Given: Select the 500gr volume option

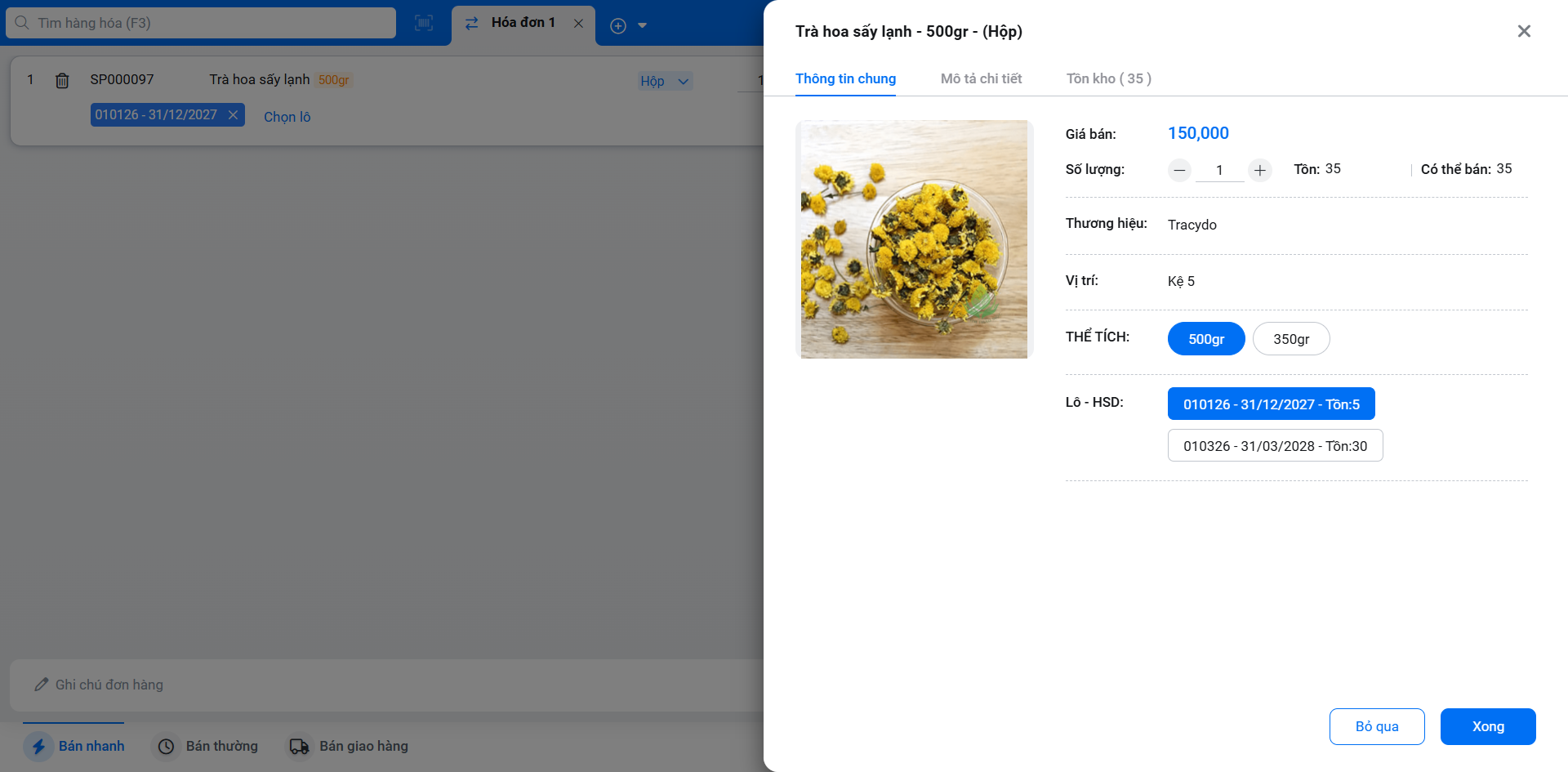Looking at the screenshot, I should click(x=1206, y=339).
